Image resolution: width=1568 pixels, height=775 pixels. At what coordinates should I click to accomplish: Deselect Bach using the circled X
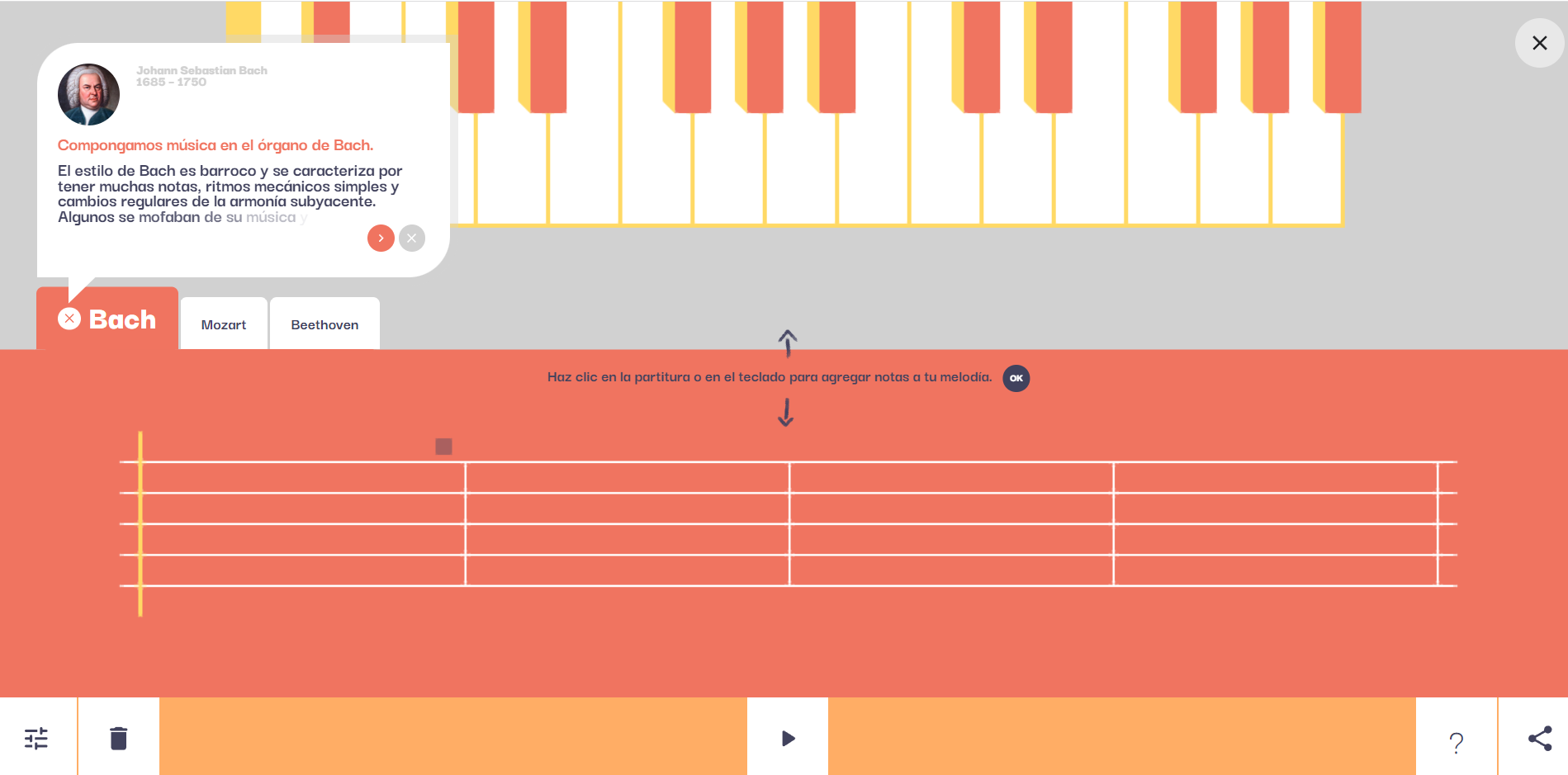69,319
